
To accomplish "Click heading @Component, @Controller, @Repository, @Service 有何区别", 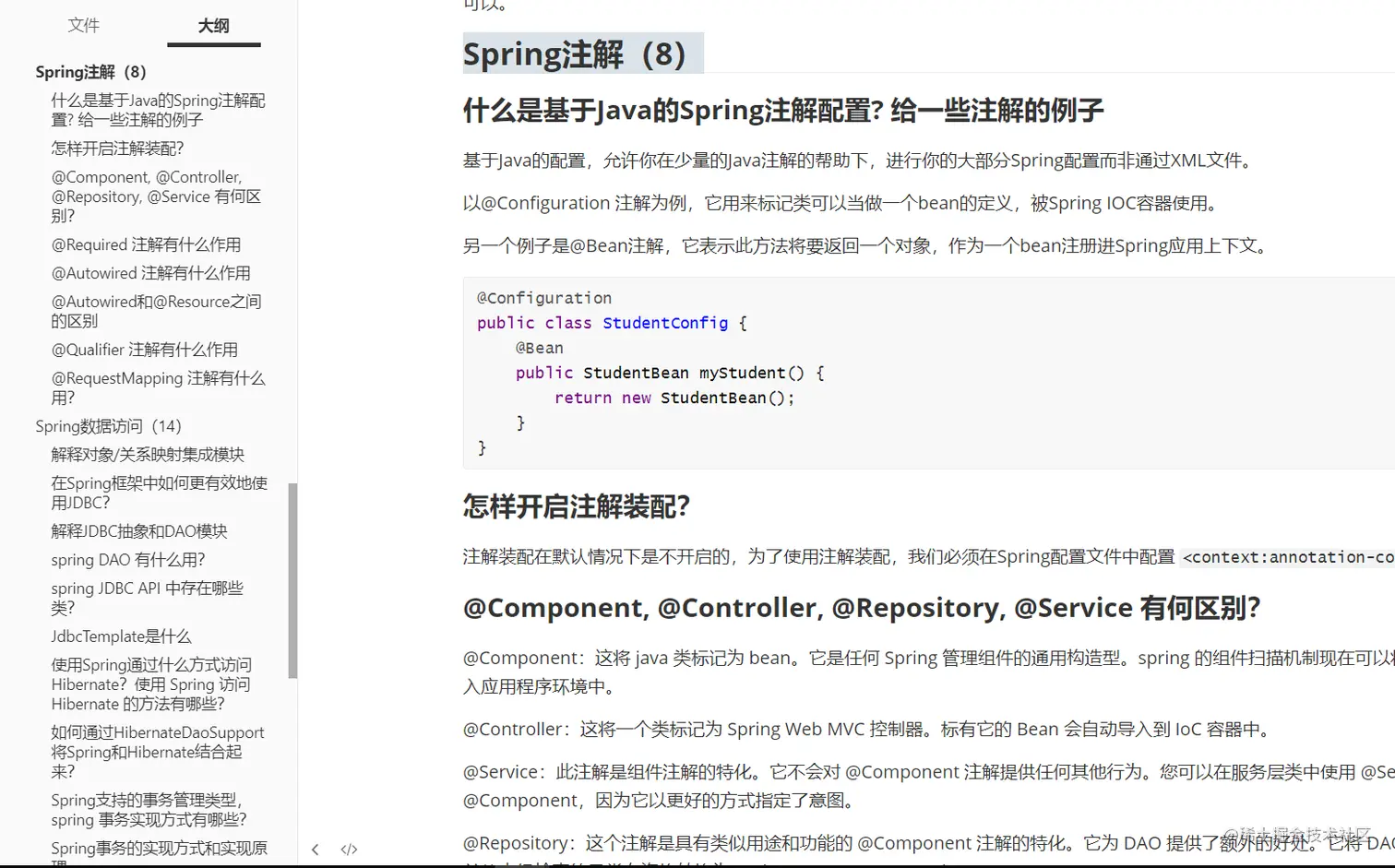I will (862, 608).
